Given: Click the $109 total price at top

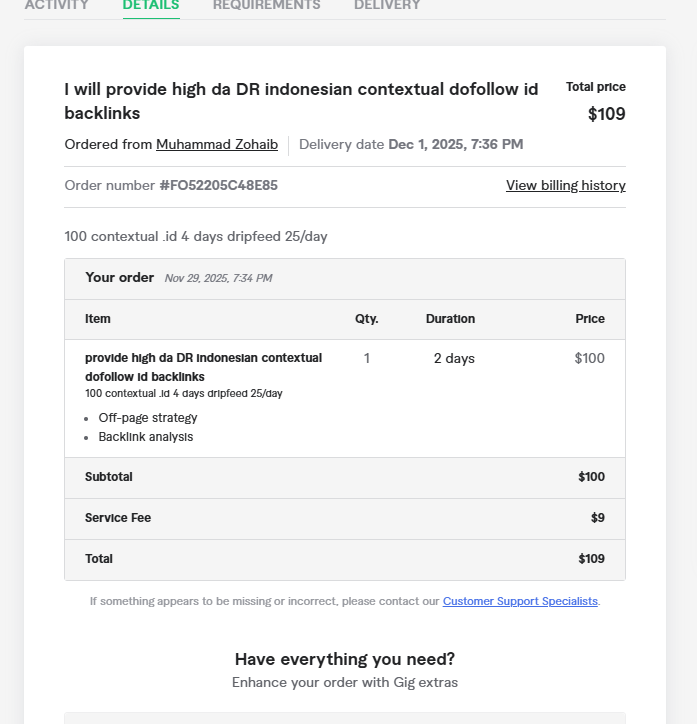Looking at the screenshot, I should (606, 114).
